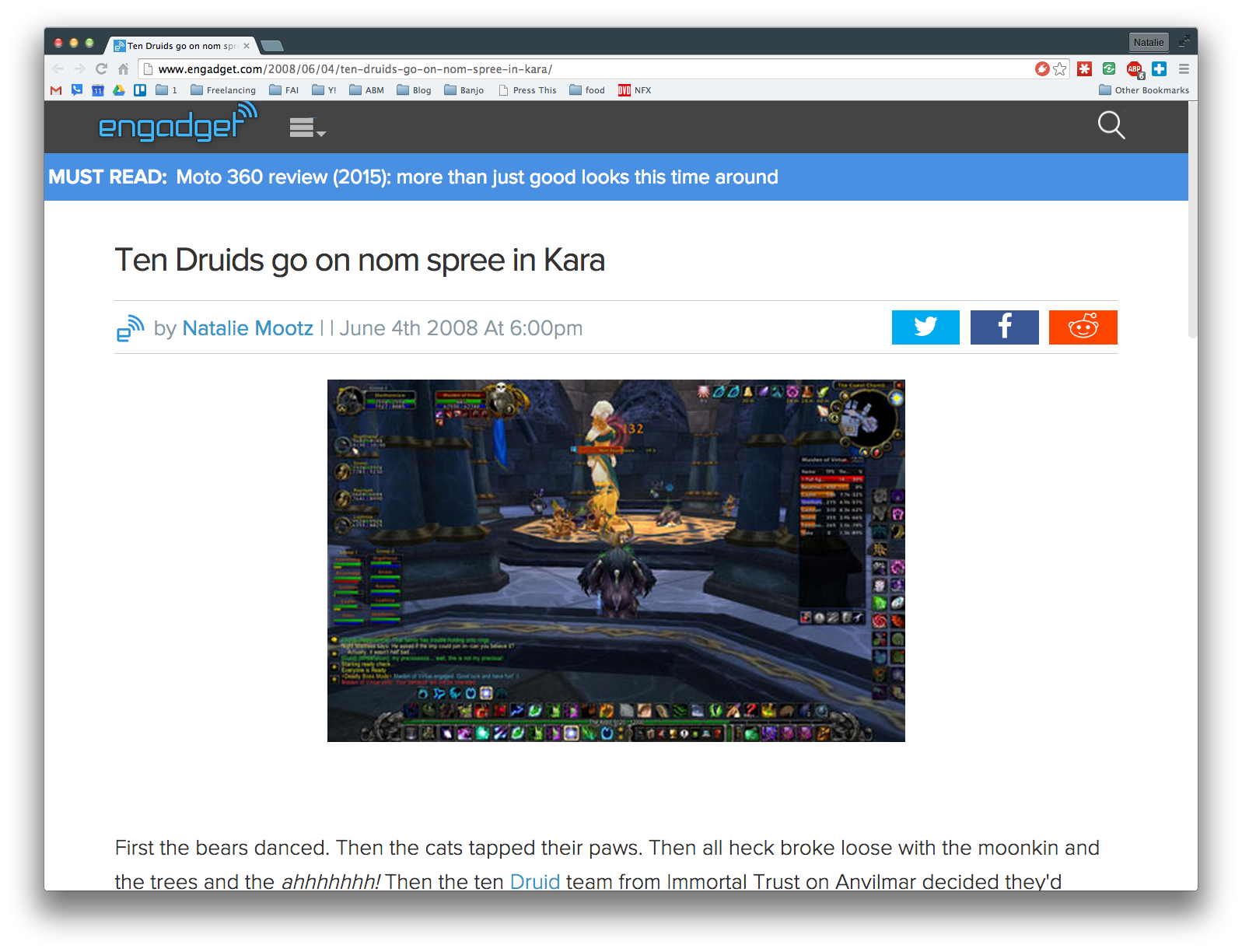1242x952 pixels.
Task: Open the Freelancing bookmarks folder
Action: (x=223, y=90)
